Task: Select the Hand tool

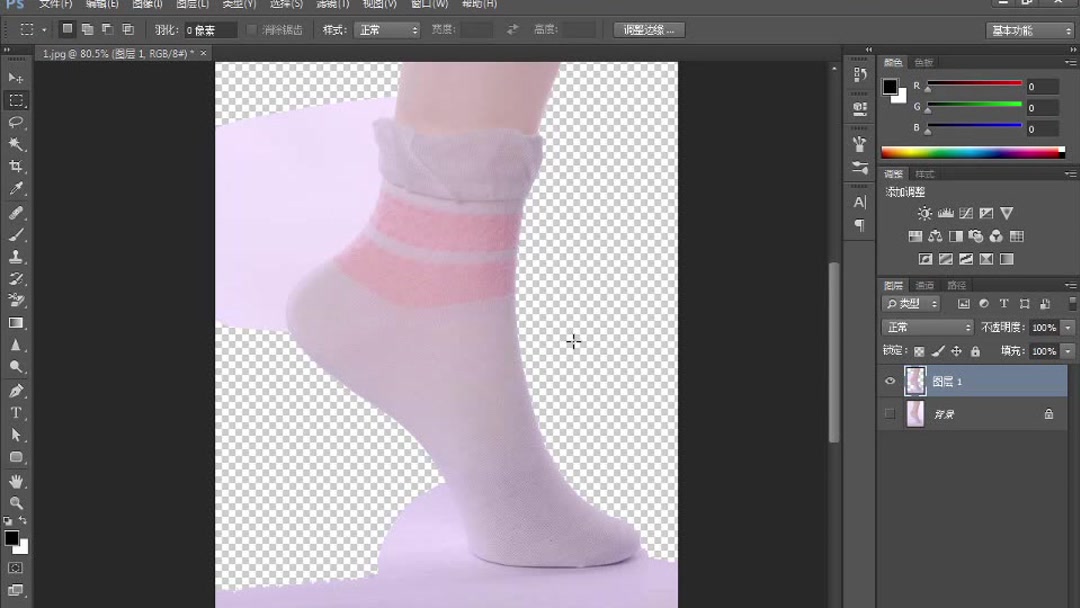Action: click(x=16, y=480)
